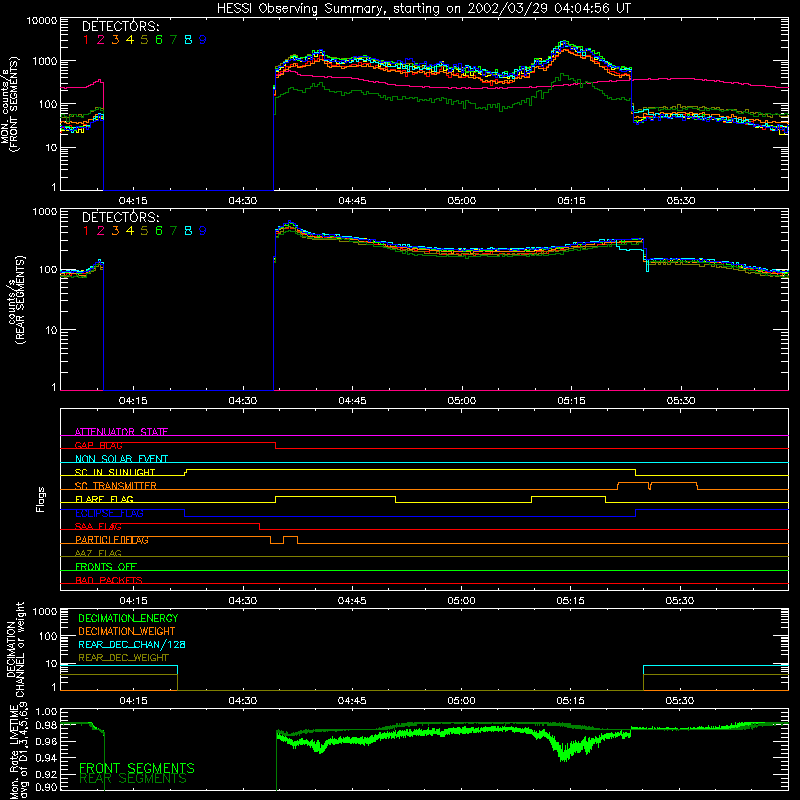The image size is (800, 800).
Task: Click the 10000 tick label on front segments axis
Action: click(42, 20)
